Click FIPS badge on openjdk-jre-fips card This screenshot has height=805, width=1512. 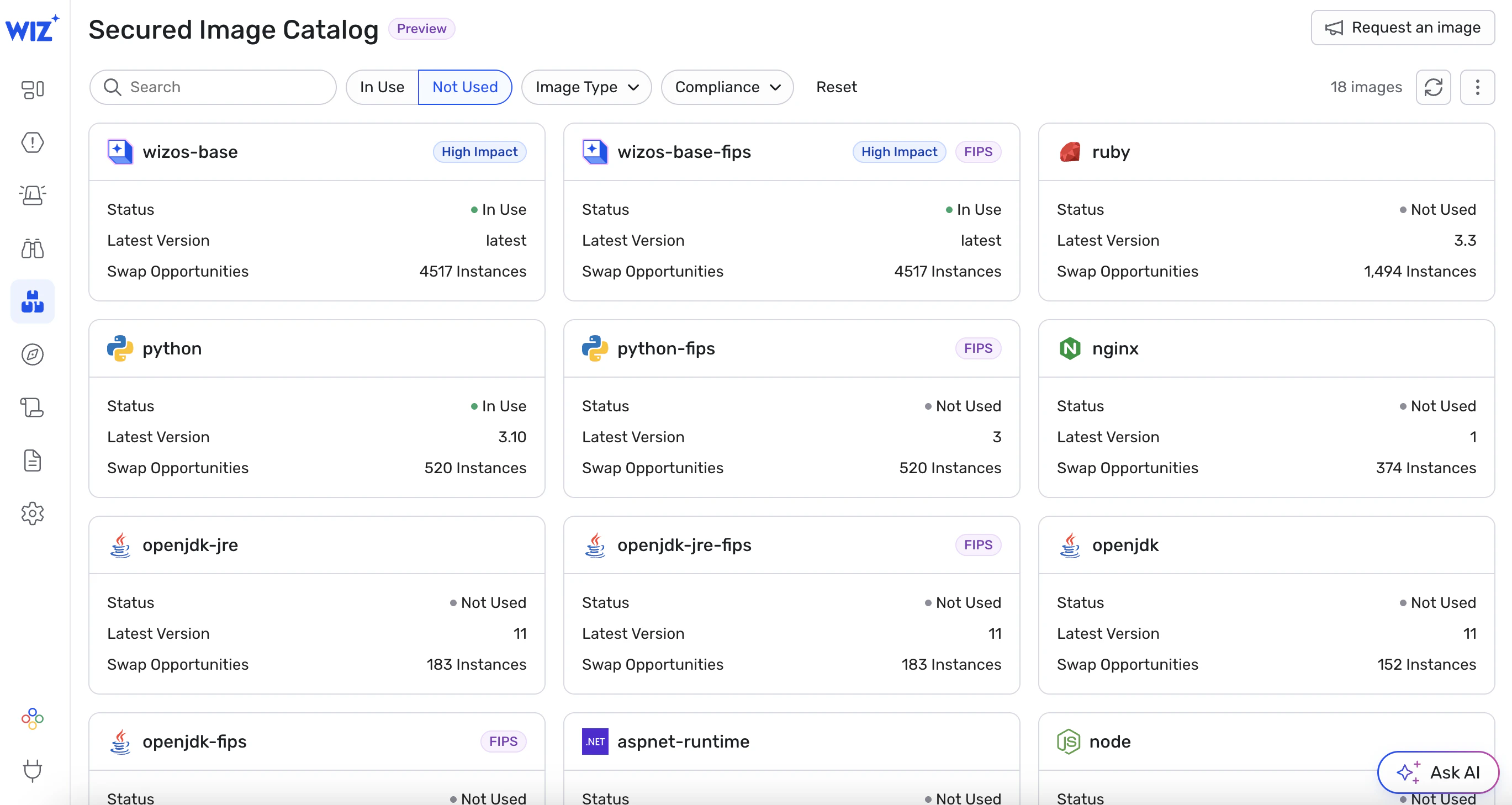[978, 545]
